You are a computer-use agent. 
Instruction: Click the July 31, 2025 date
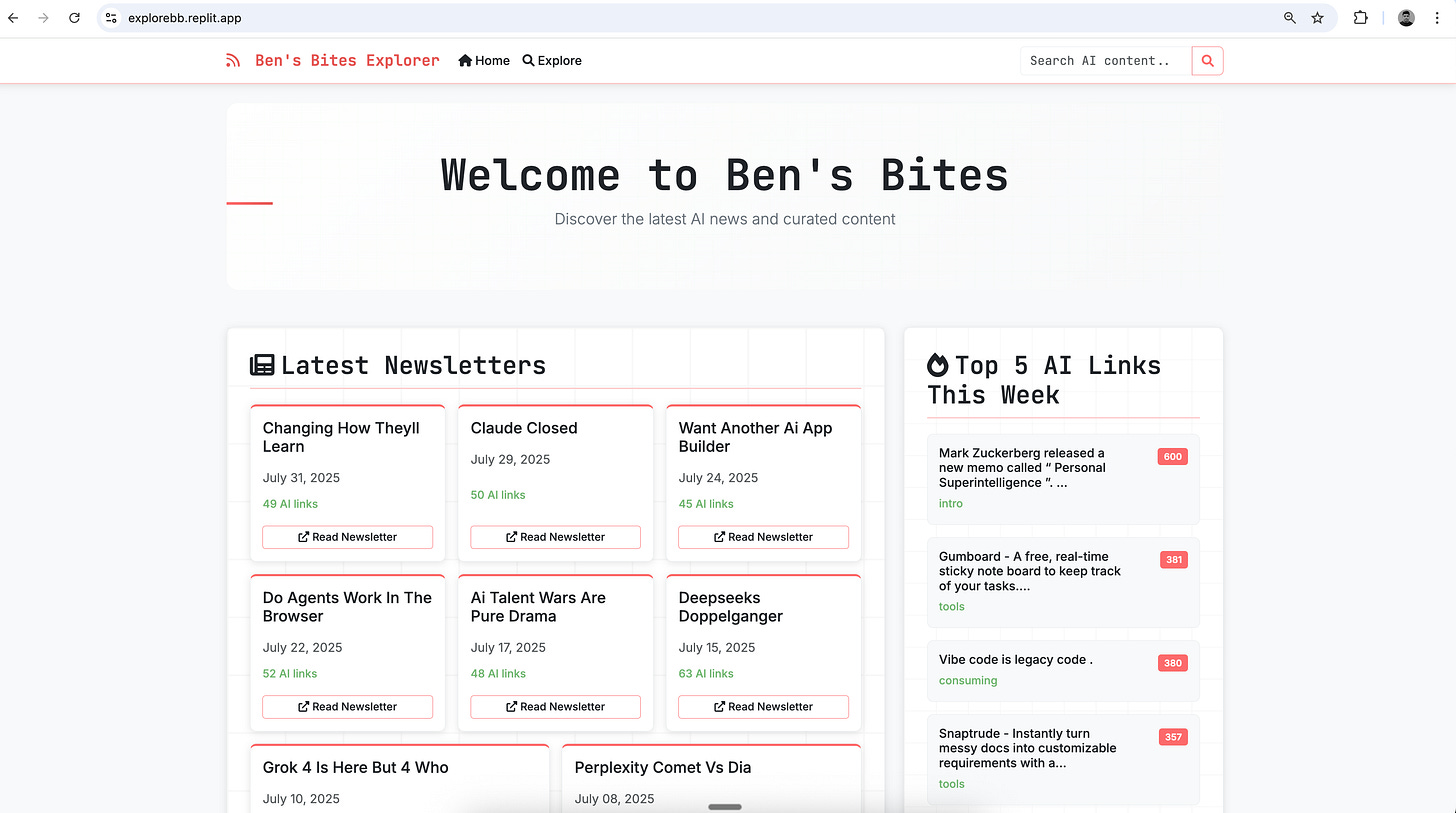(x=301, y=478)
